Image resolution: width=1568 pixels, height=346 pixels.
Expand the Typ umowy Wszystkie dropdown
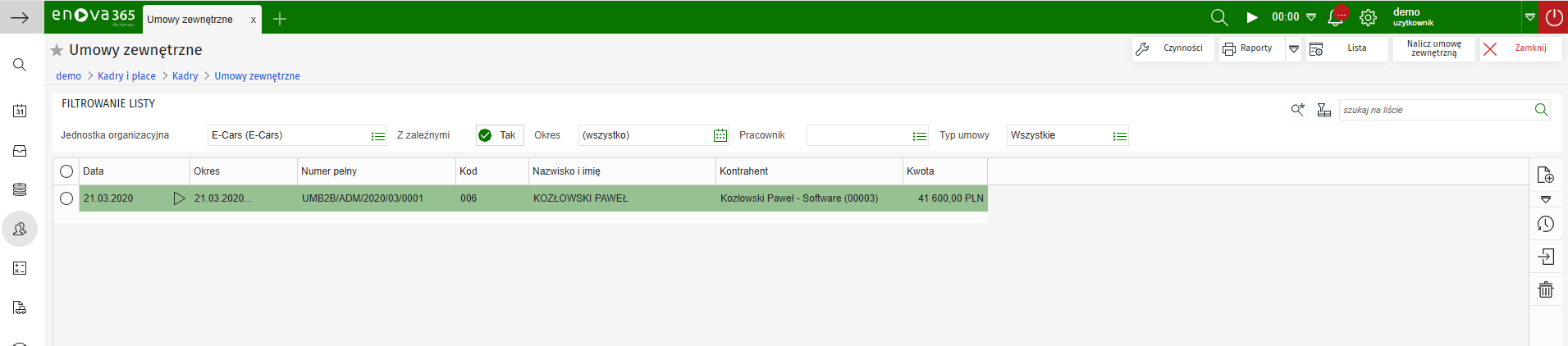1119,136
